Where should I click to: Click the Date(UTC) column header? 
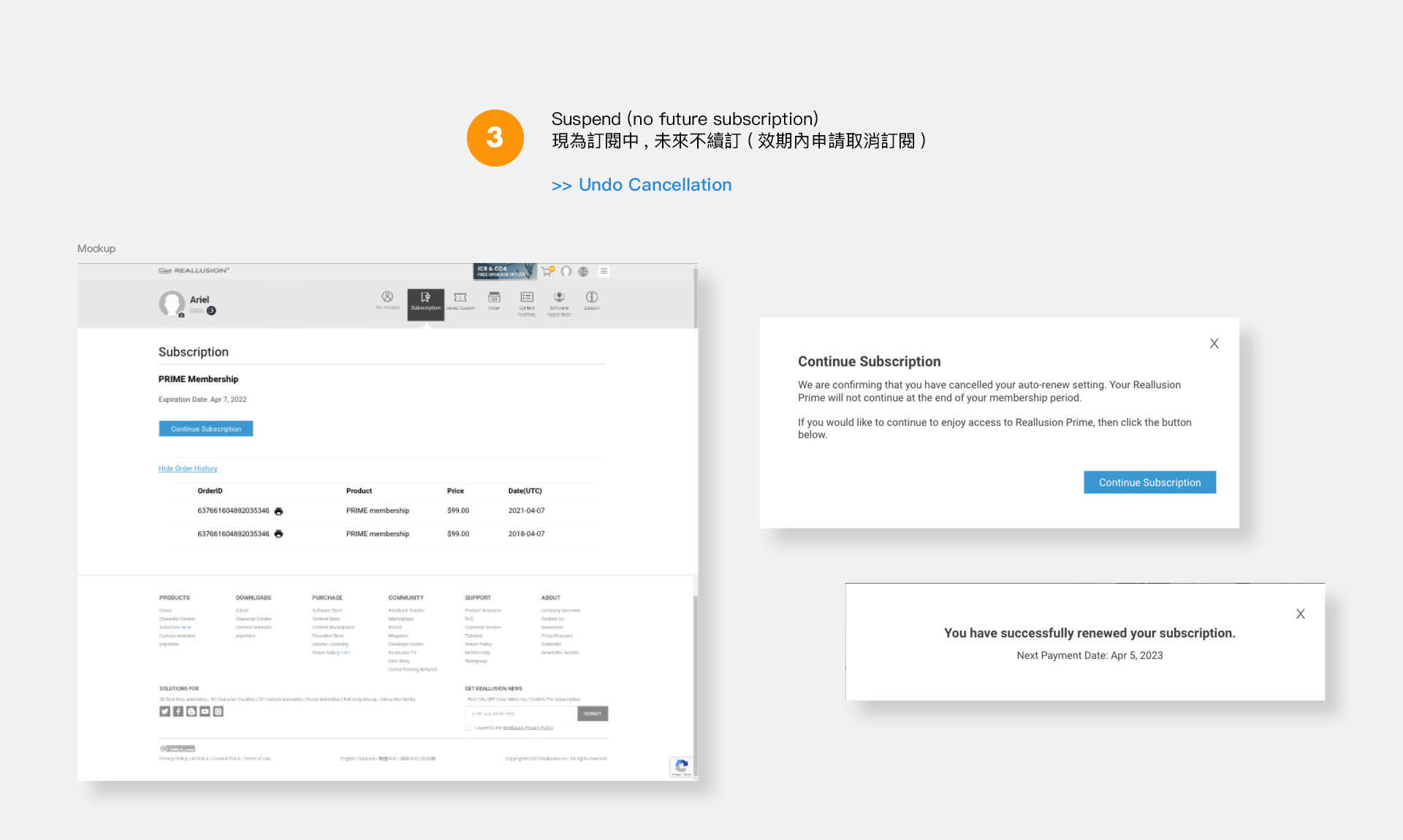click(x=525, y=491)
